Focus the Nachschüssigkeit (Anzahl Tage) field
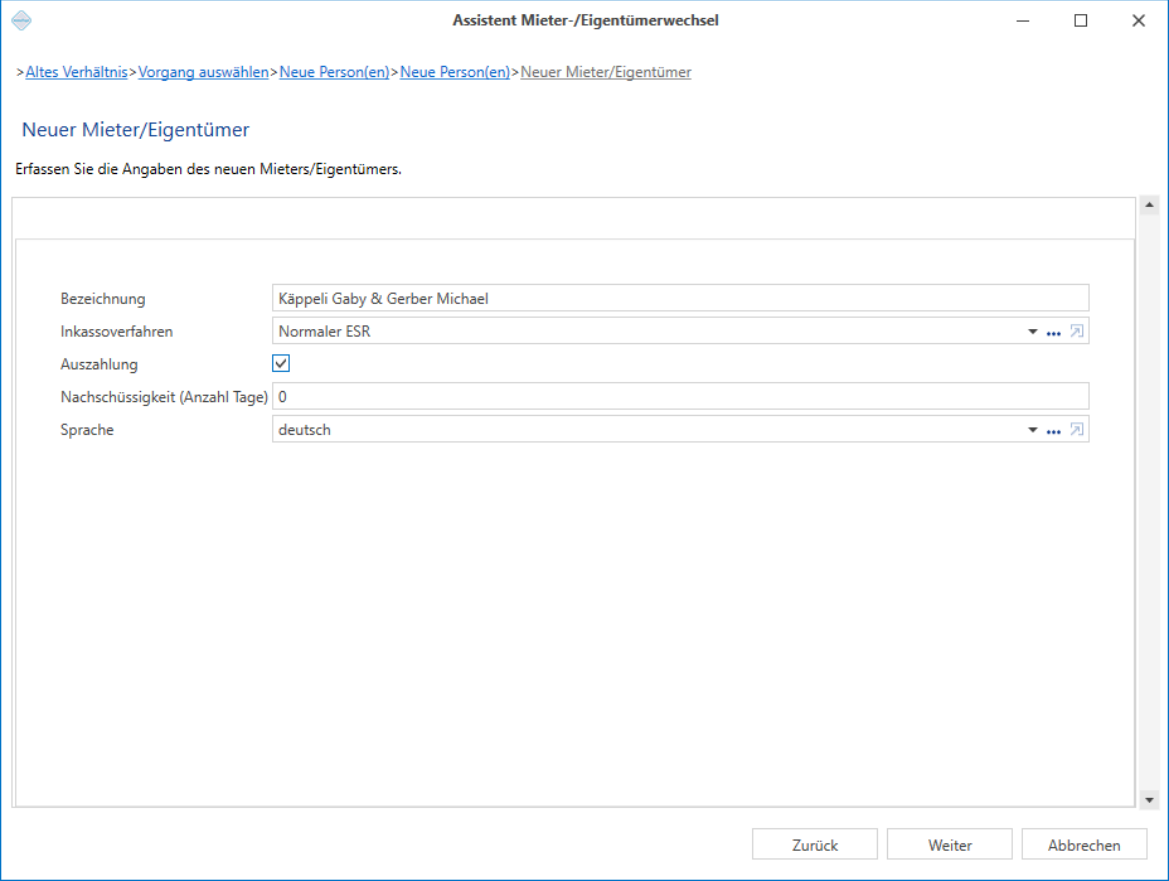1169x881 pixels. (681, 397)
